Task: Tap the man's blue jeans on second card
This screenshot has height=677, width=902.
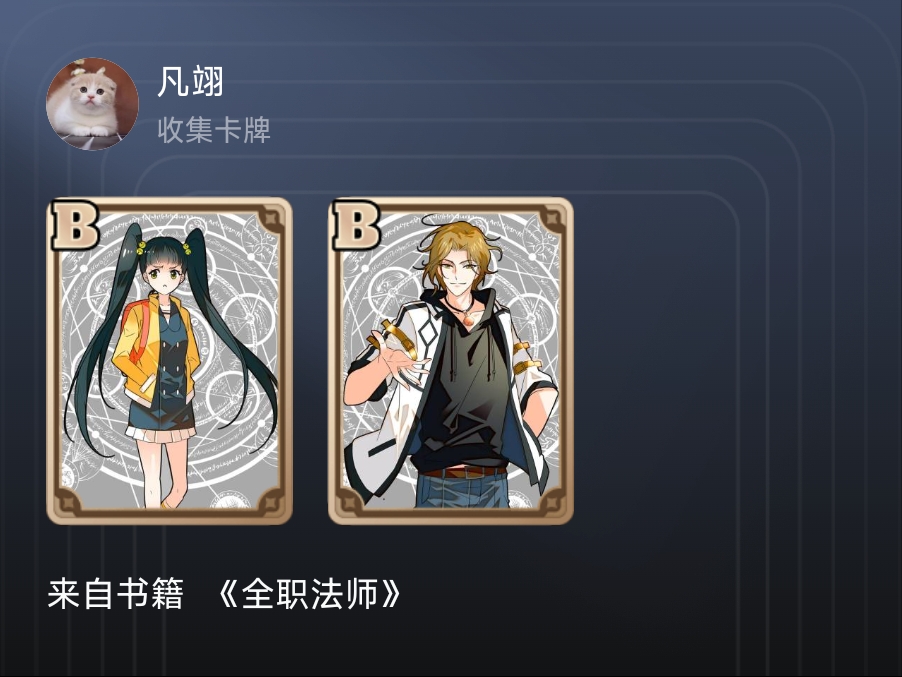Action: pos(463,491)
